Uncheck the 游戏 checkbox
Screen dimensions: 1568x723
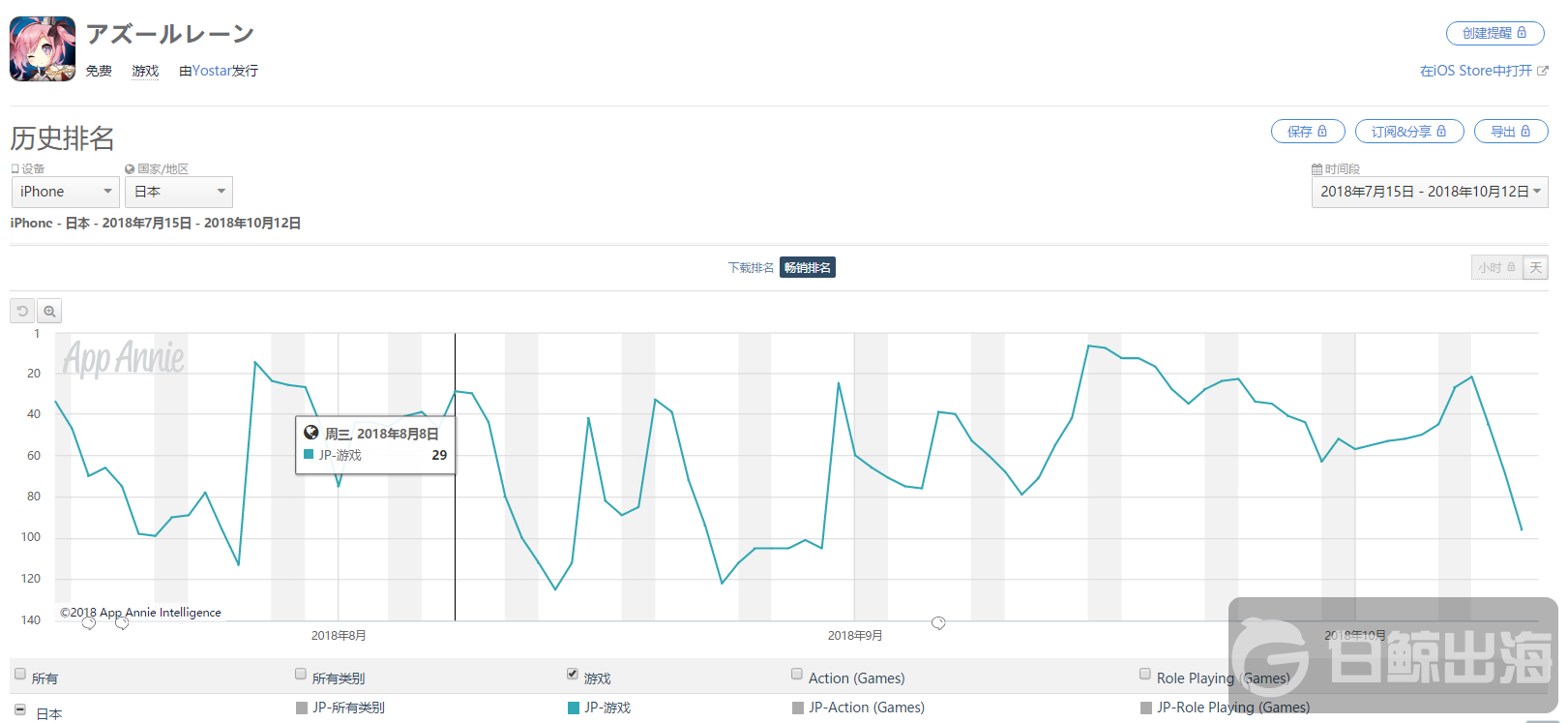[x=573, y=674]
